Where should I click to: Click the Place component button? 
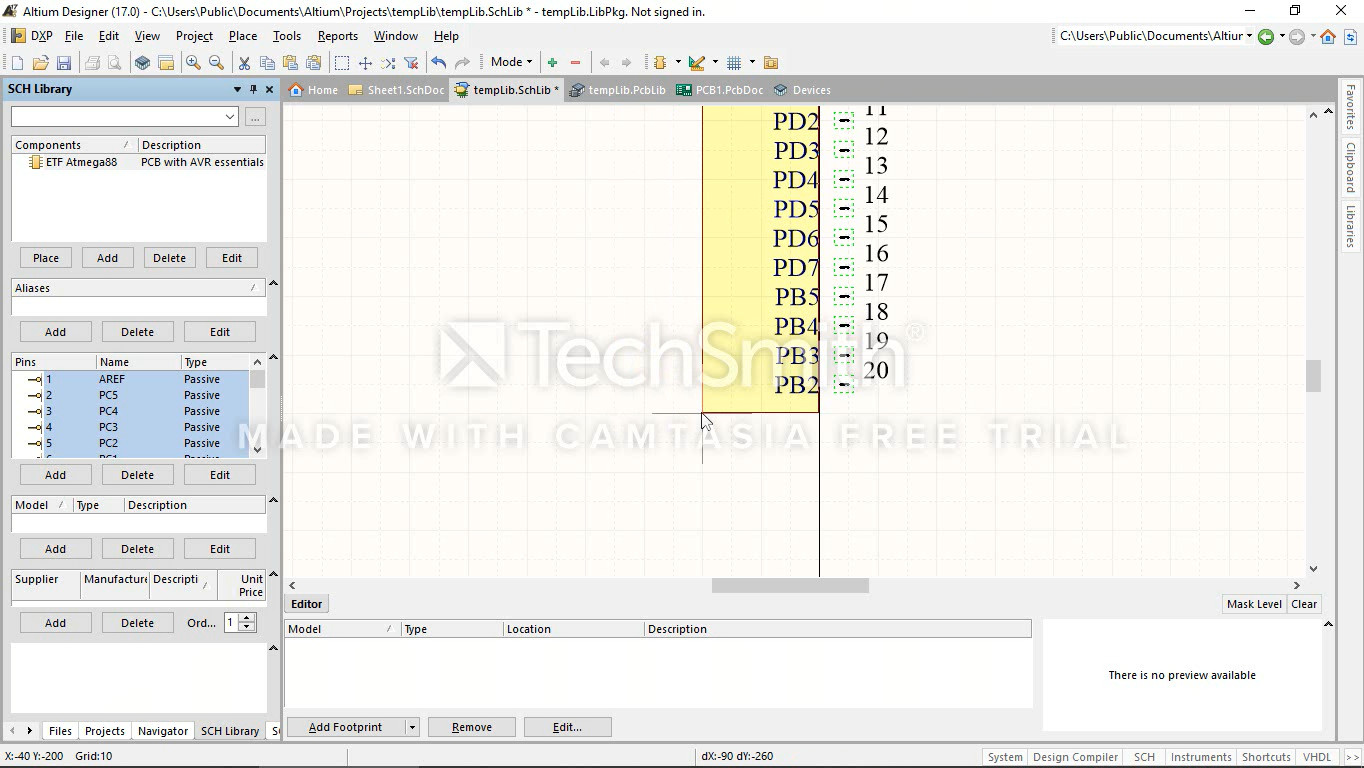[46, 258]
